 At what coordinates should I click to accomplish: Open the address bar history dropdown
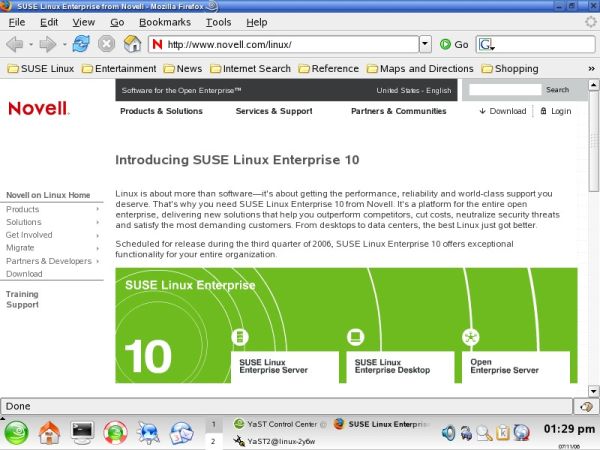(425, 44)
